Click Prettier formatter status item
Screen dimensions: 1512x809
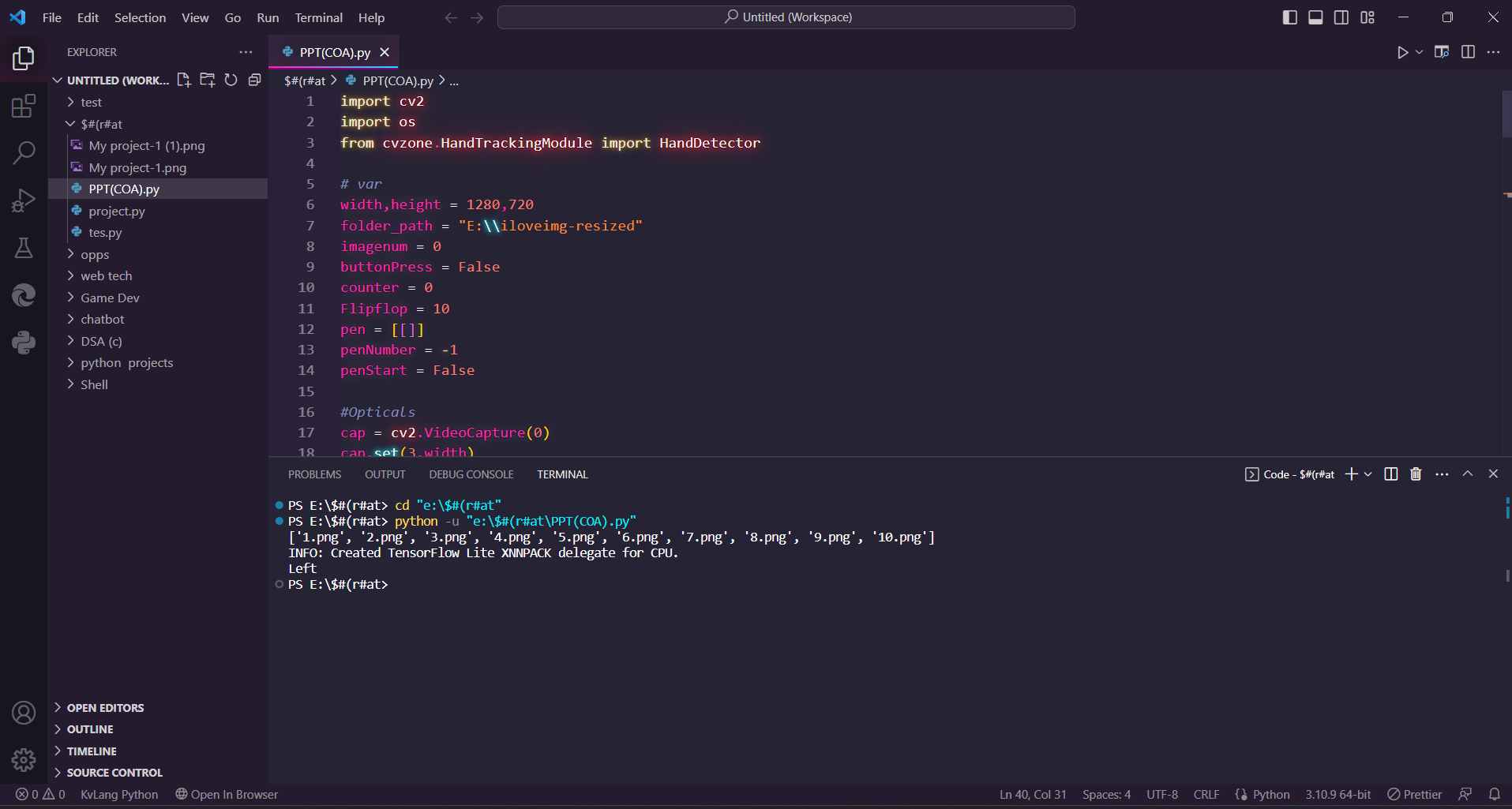[x=1414, y=794]
